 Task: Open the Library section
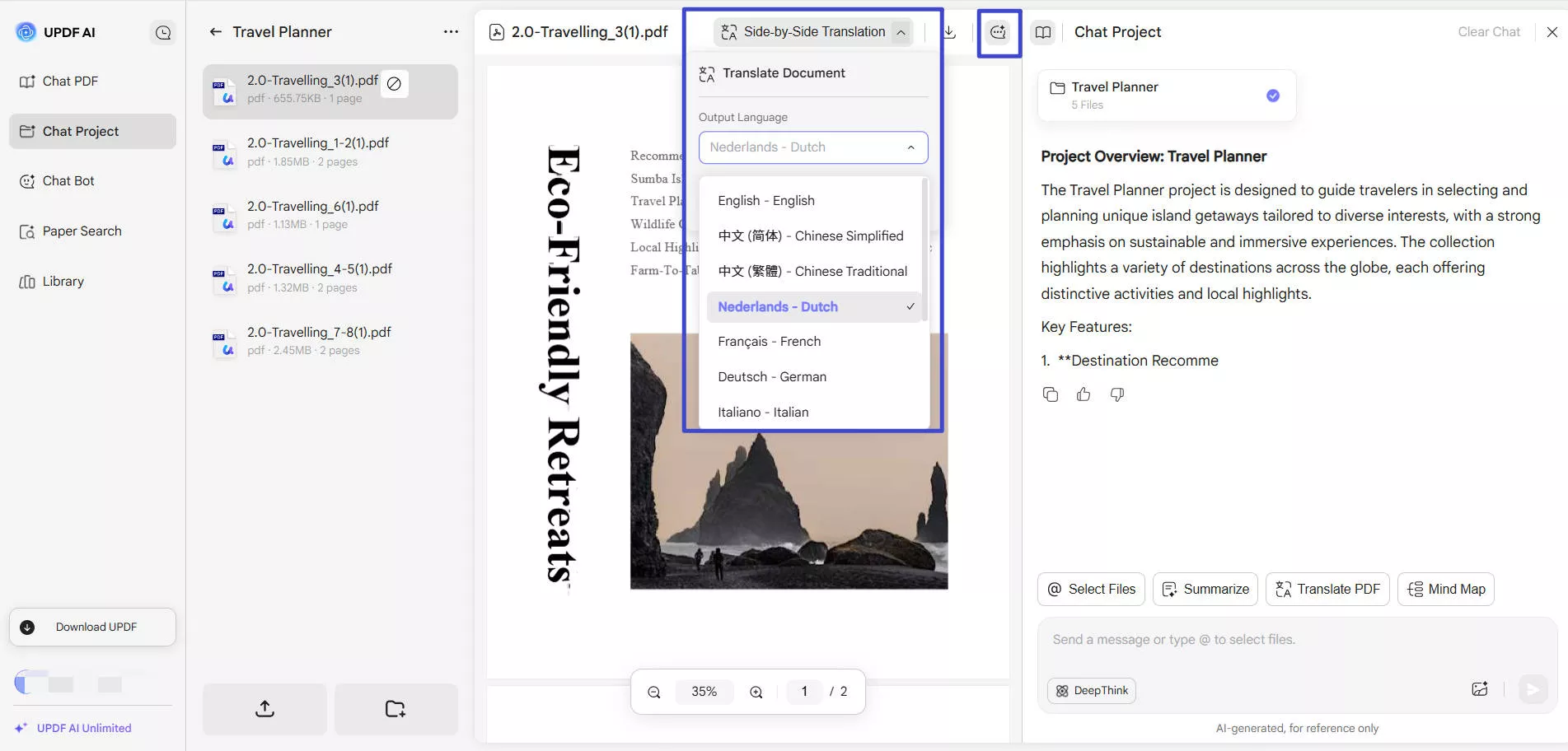point(92,282)
